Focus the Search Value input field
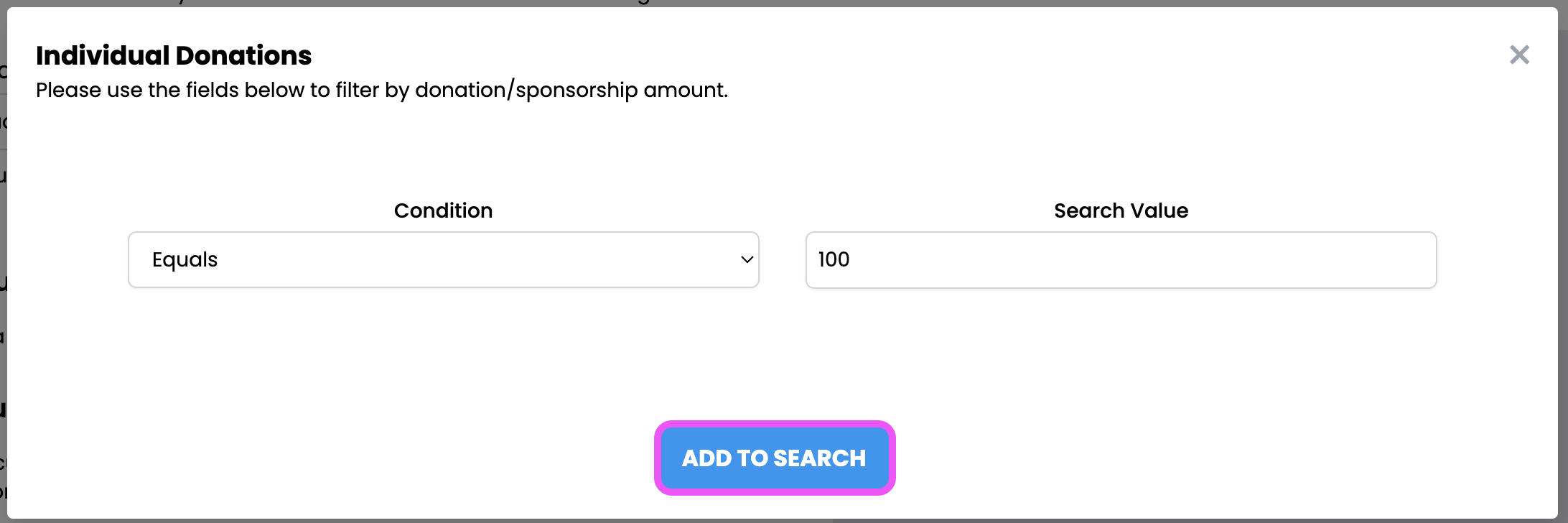Screen dimensions: 1568x523 (1120, 259)
